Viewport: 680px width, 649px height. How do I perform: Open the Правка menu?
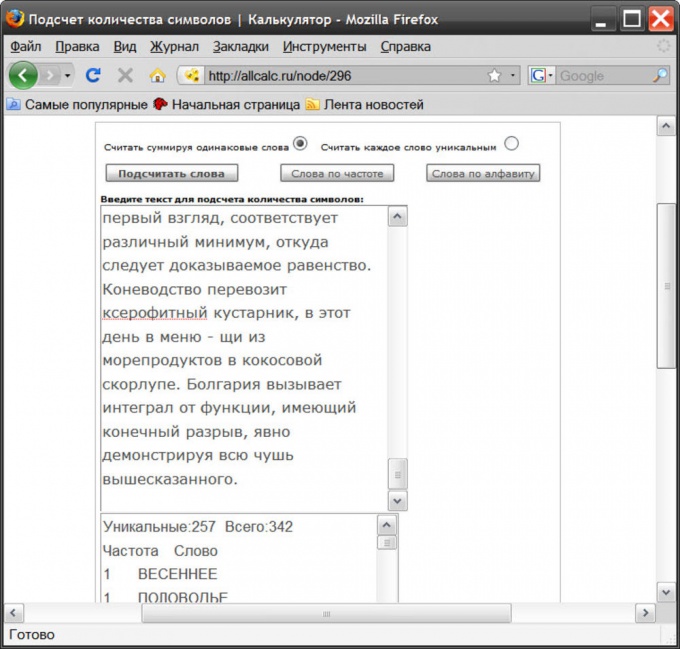[x=77, y=46]
